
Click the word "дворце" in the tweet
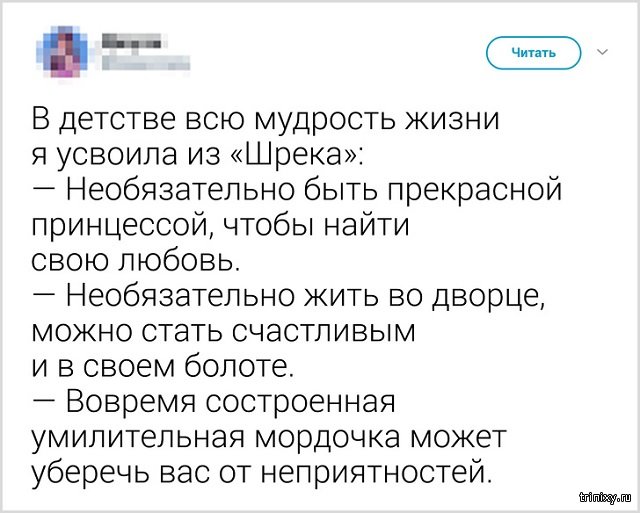(x=510, y=297)
